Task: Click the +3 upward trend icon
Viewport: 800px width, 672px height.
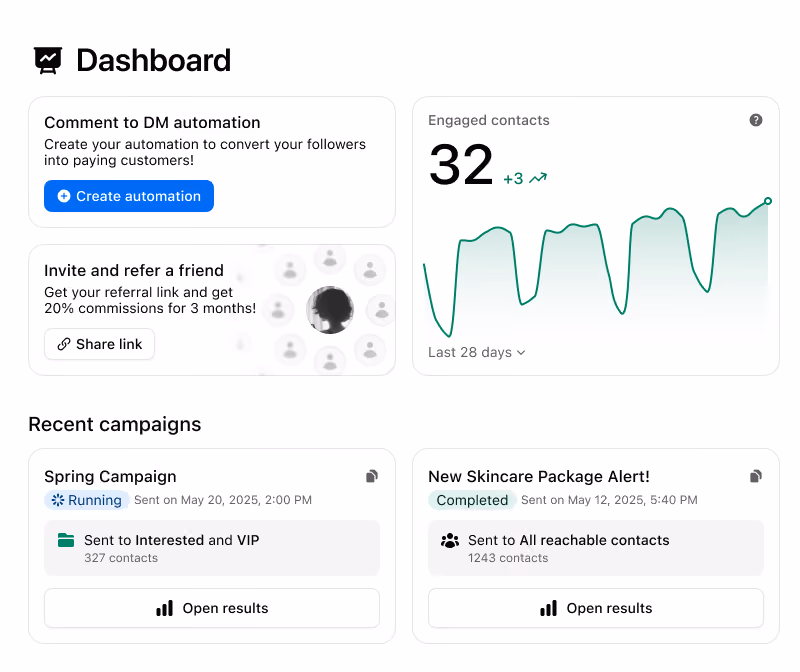Action: (x=538, y=178)
